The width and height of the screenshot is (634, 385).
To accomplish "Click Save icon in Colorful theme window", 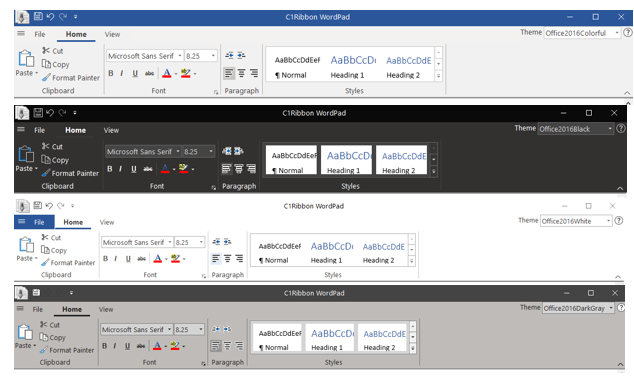I will pyautogui.click(x=38, y=17).
